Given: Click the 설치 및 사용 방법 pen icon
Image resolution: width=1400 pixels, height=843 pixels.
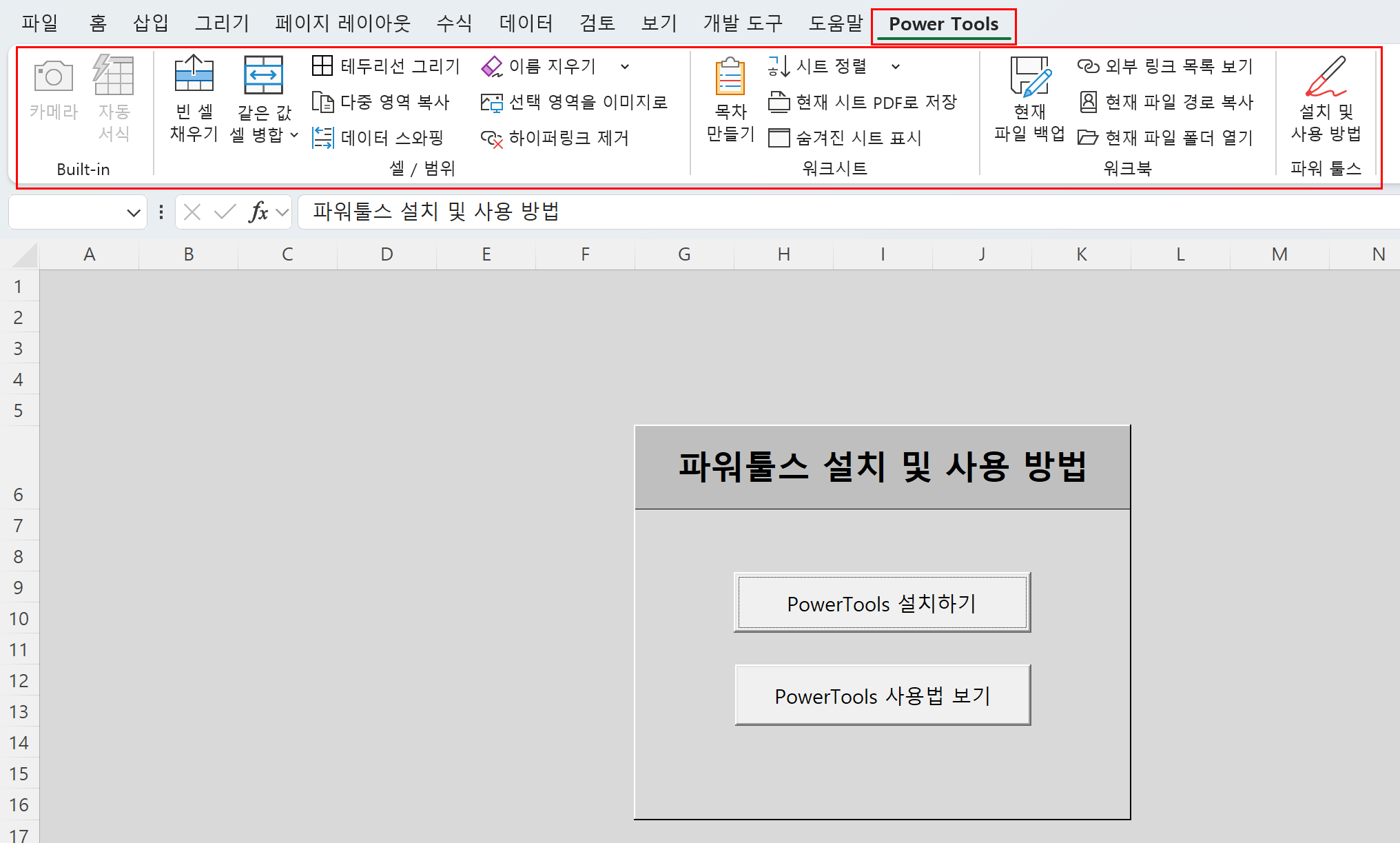Looking at the screenshot, I should pos(1326,76).
